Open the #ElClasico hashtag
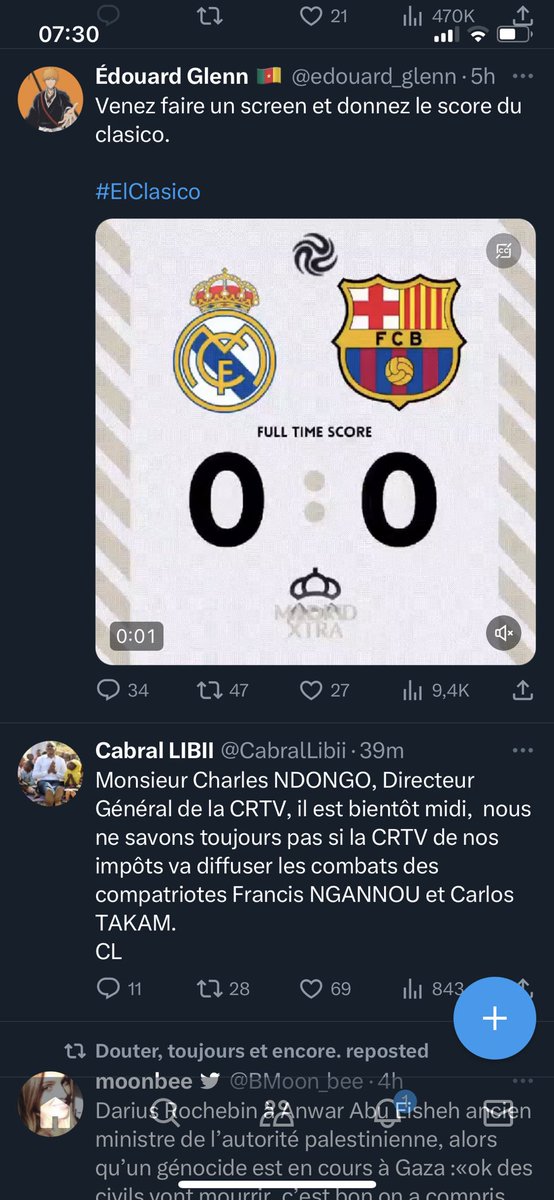 (148, 191)
